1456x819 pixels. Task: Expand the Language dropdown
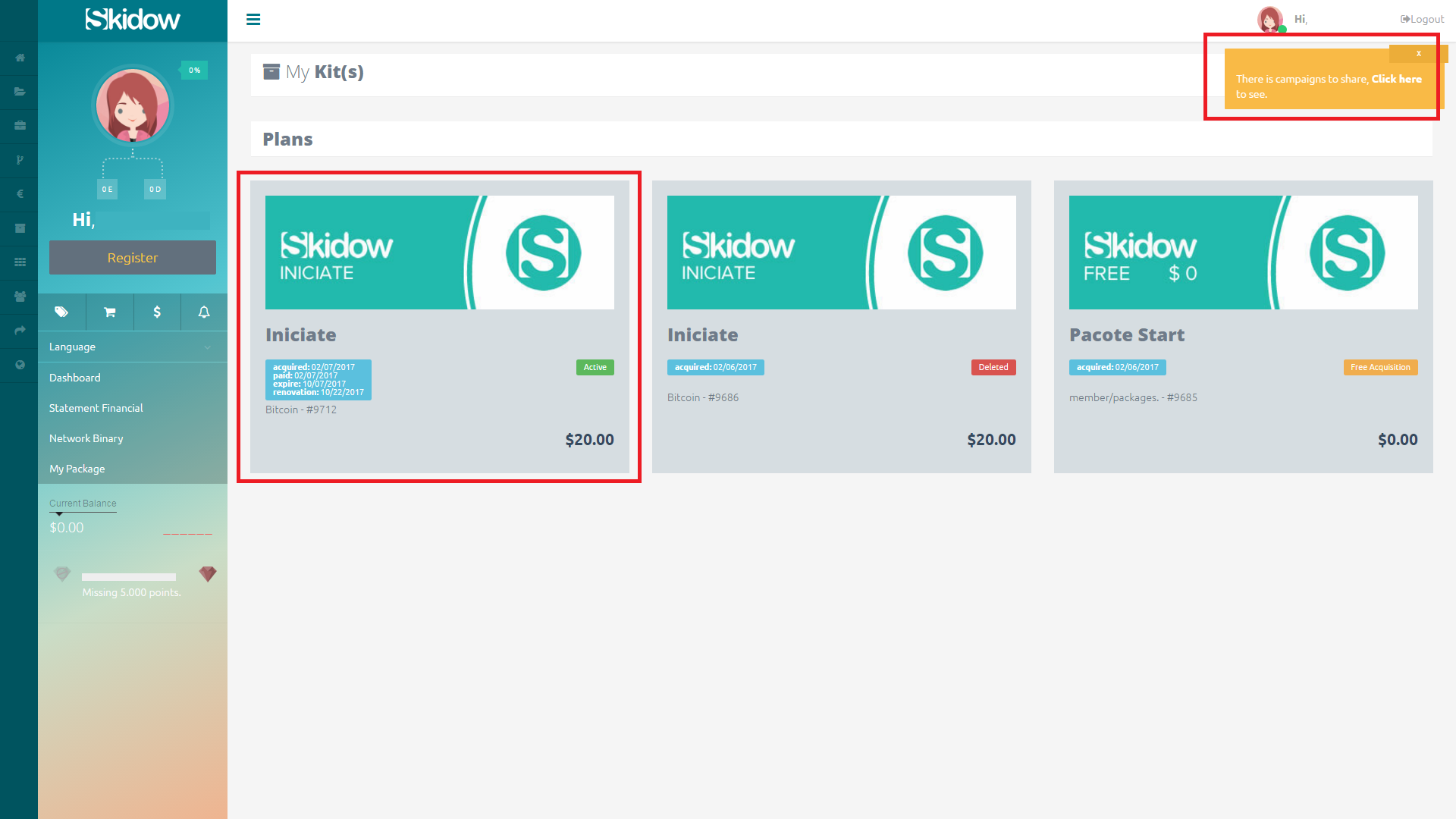pyautogui.click(x=133, y=347)
